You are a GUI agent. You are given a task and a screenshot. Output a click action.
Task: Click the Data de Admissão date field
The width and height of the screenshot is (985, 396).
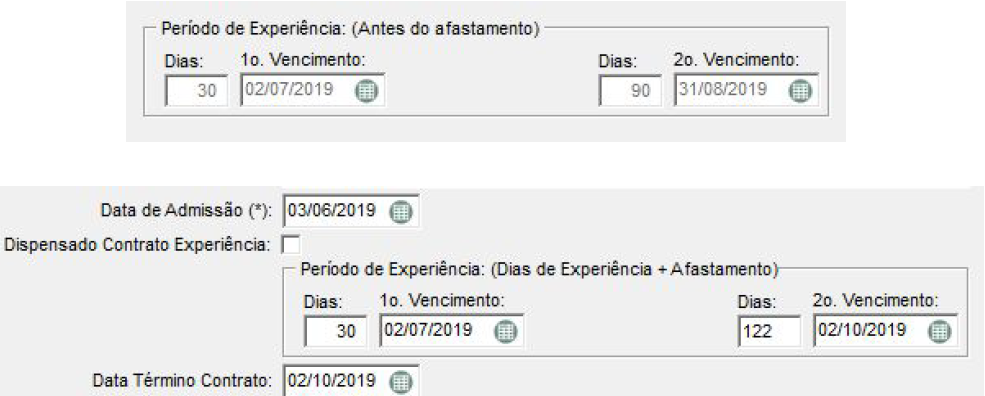click(351, 211)
